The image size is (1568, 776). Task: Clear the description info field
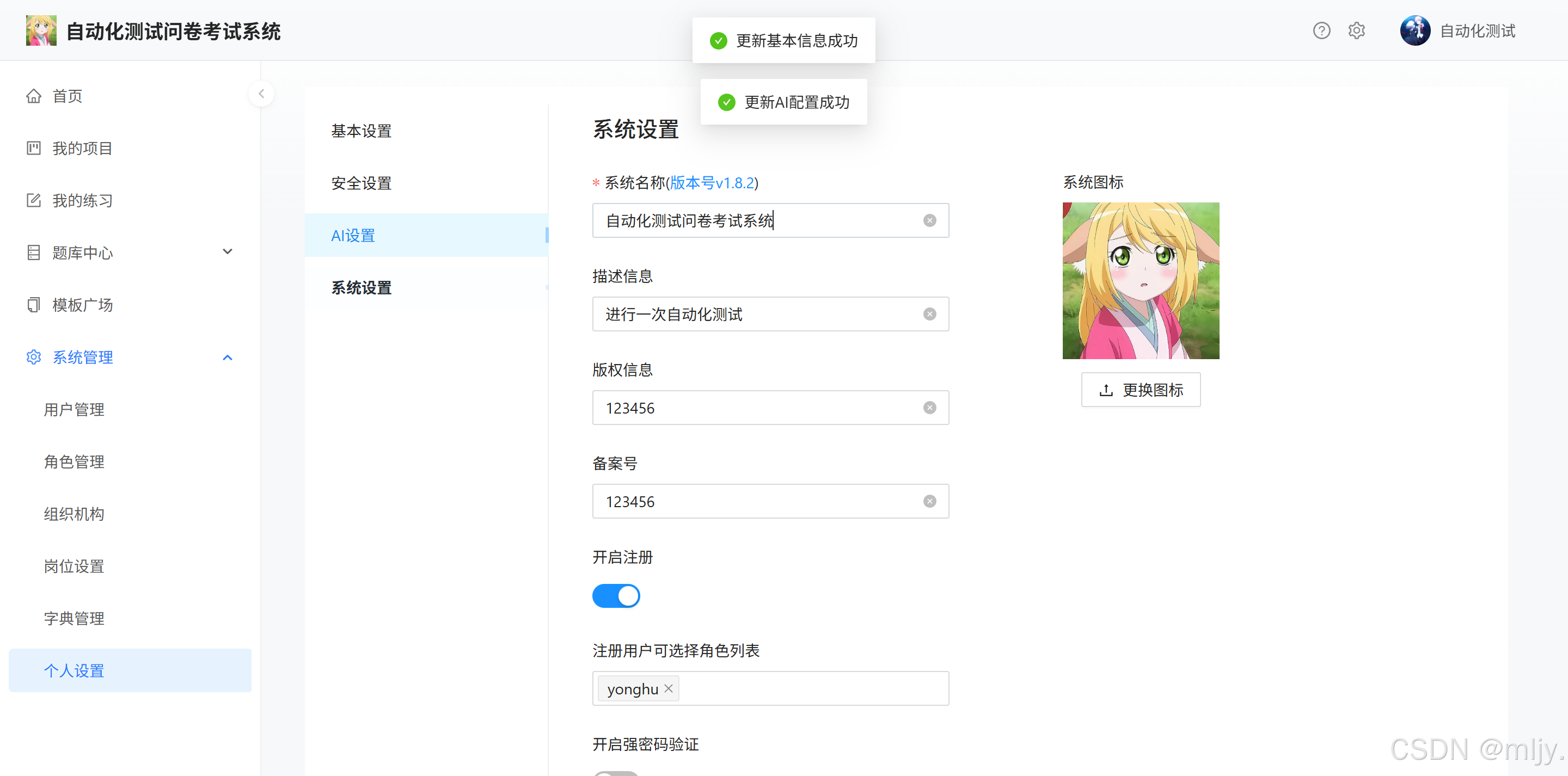(x=929, y=314)
